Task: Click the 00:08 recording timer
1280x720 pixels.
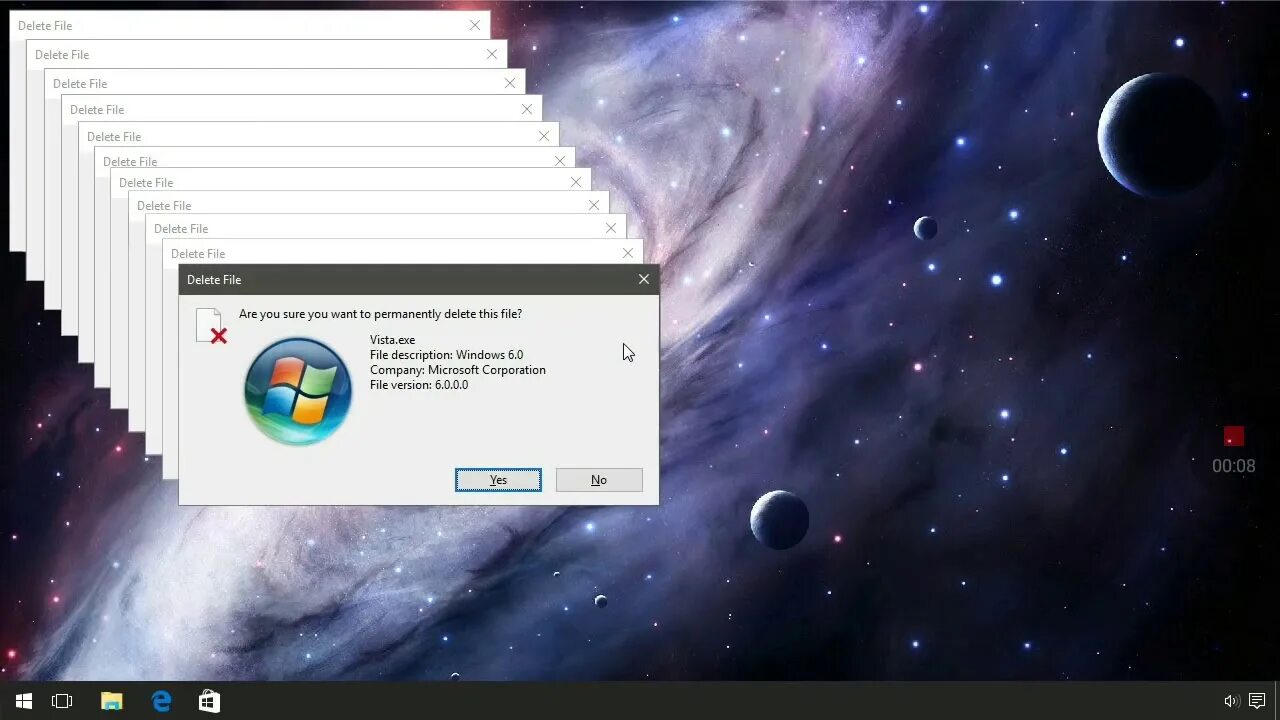Action: (1233, 466)
